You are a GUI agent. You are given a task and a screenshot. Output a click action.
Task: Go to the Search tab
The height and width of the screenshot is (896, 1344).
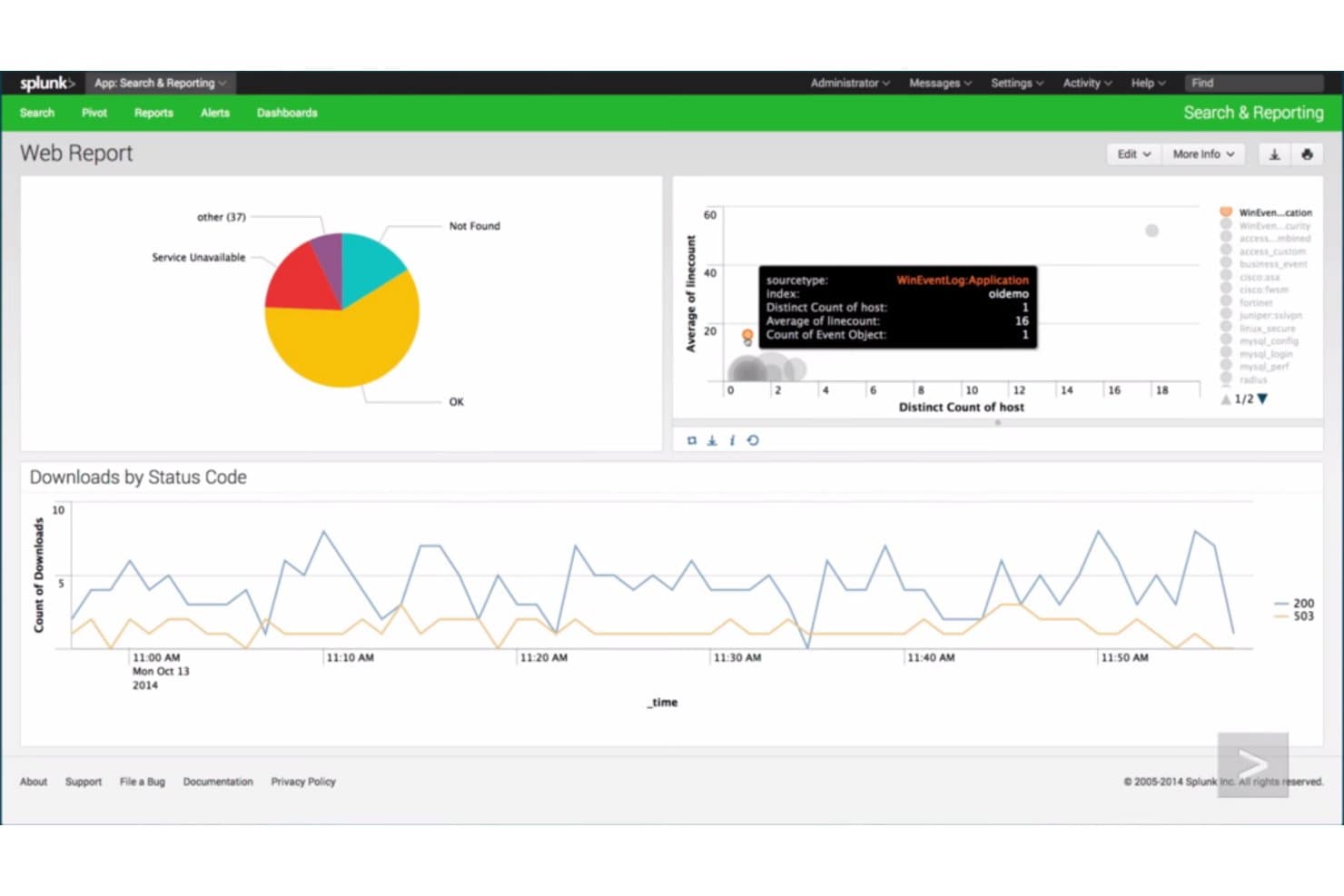[37, 113]
